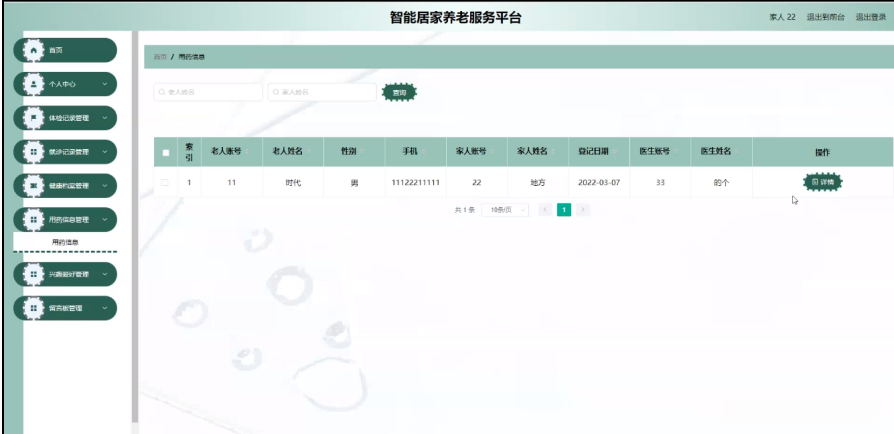Click 退出到前台 in top bar

(x=826, y=17)
